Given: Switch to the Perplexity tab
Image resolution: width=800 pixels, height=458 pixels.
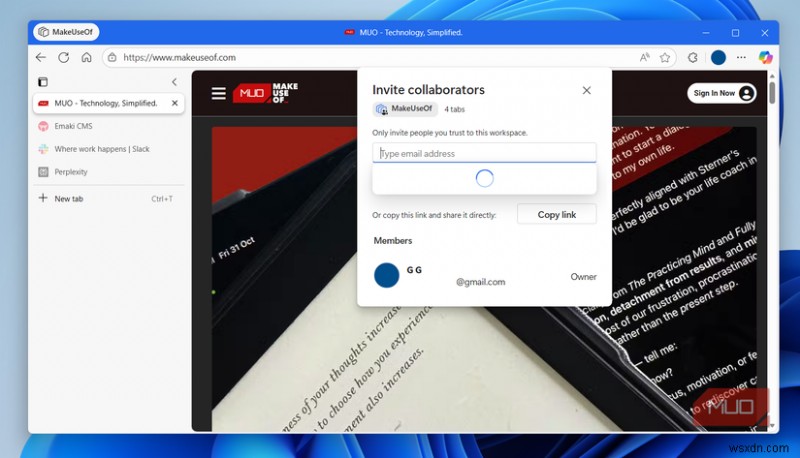Looking at the screenshot, I should click(x=108, y=172).
